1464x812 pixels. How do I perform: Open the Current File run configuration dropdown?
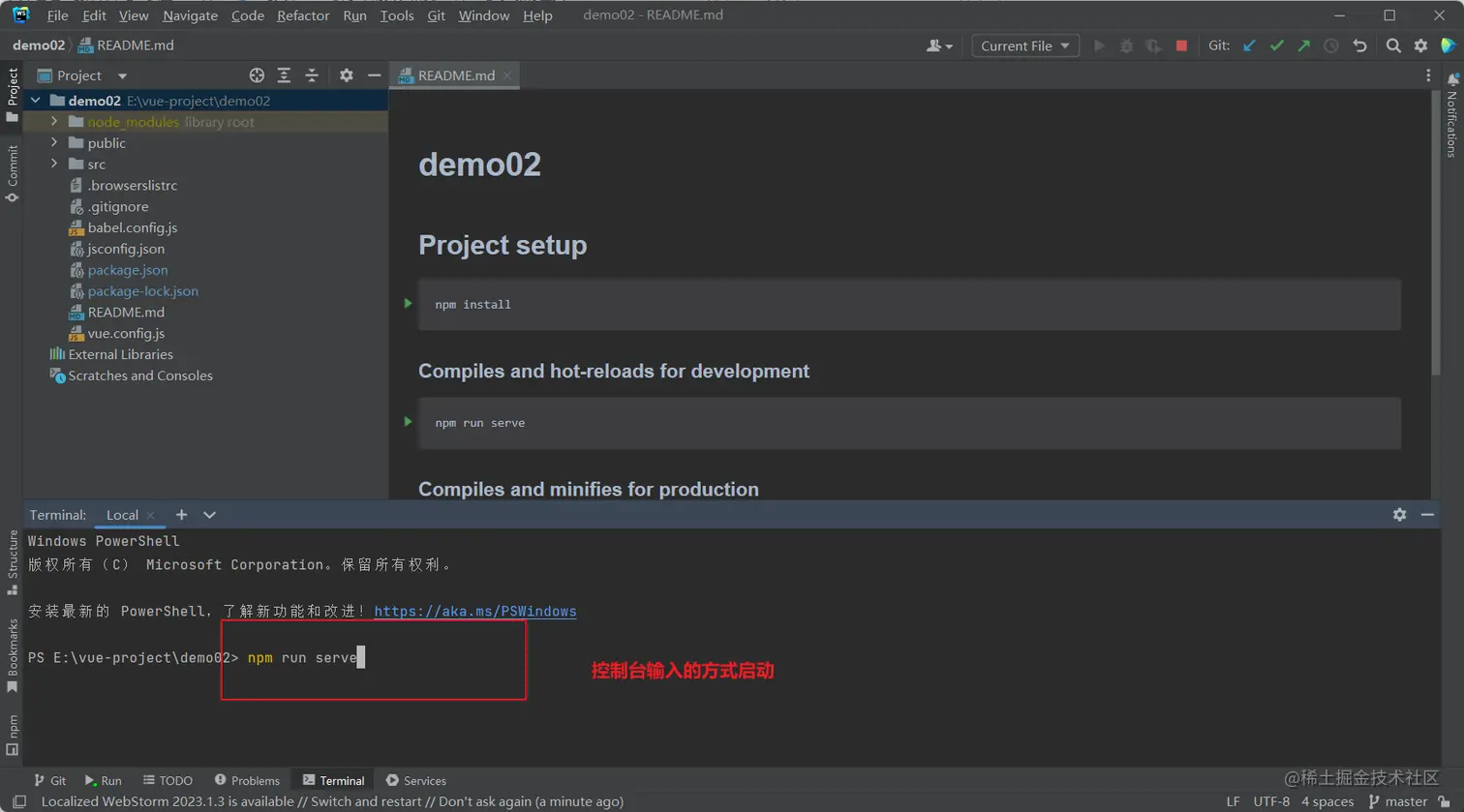(1025, 45)
